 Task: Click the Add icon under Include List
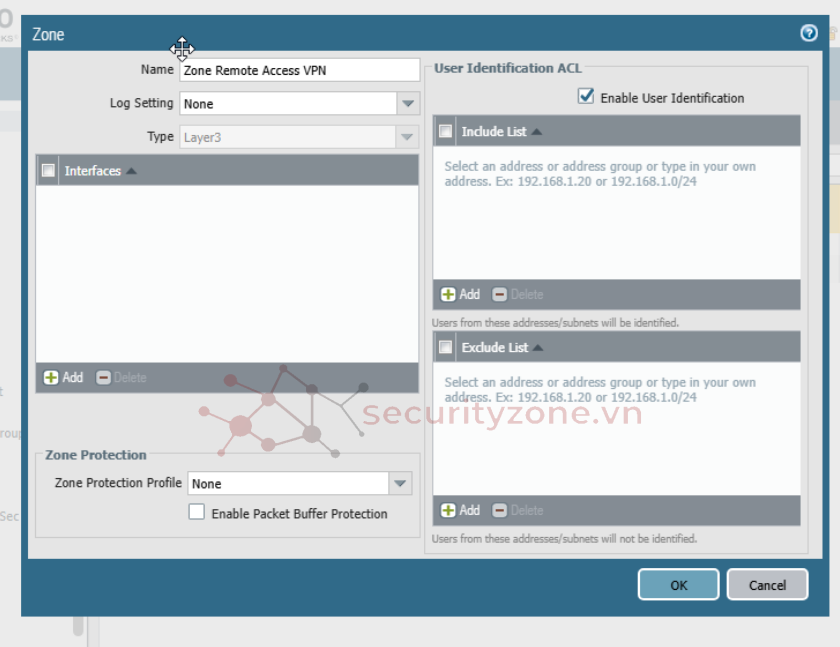[x=449, y=294]
